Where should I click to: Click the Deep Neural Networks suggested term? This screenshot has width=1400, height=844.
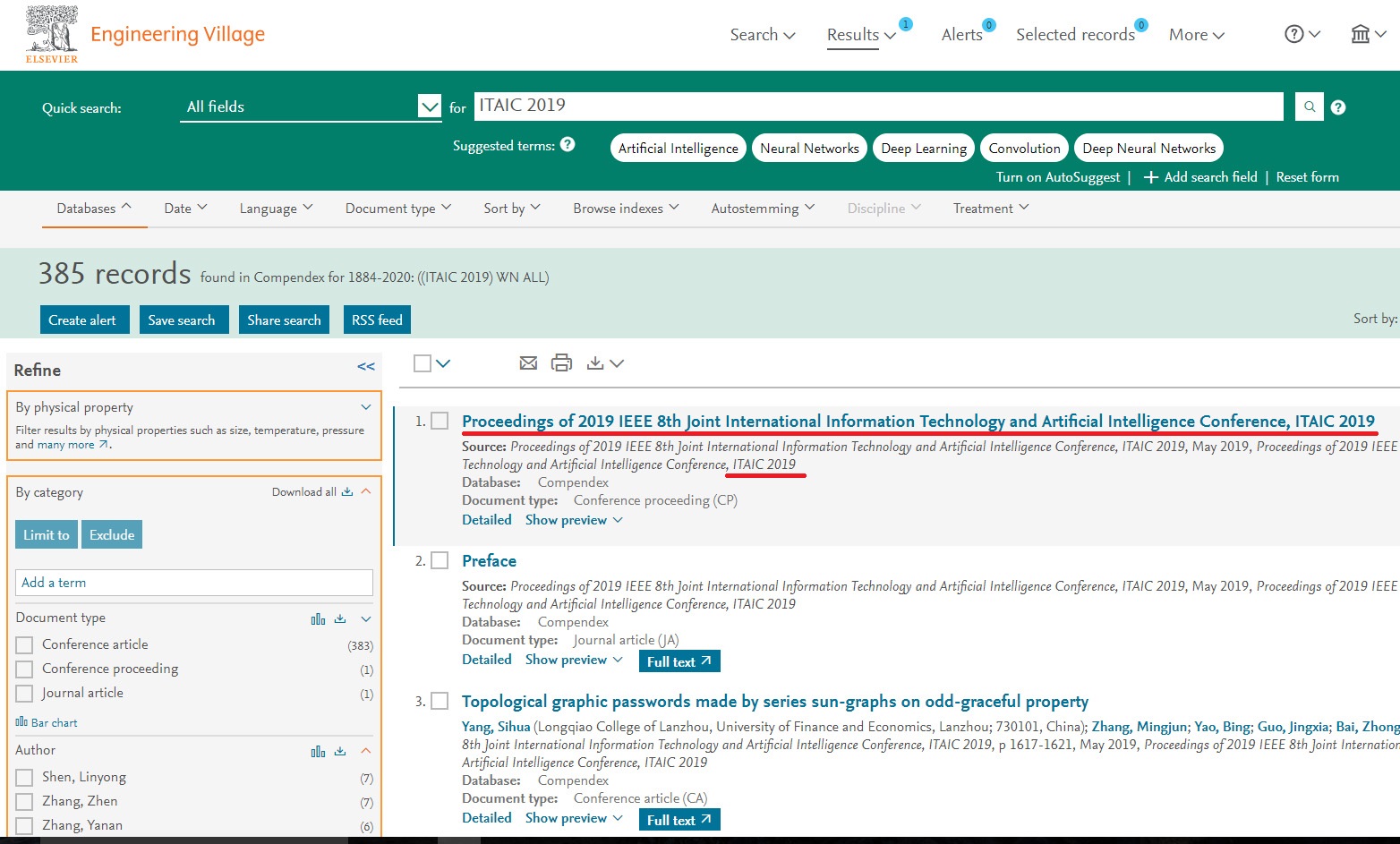coord(1149,148)
